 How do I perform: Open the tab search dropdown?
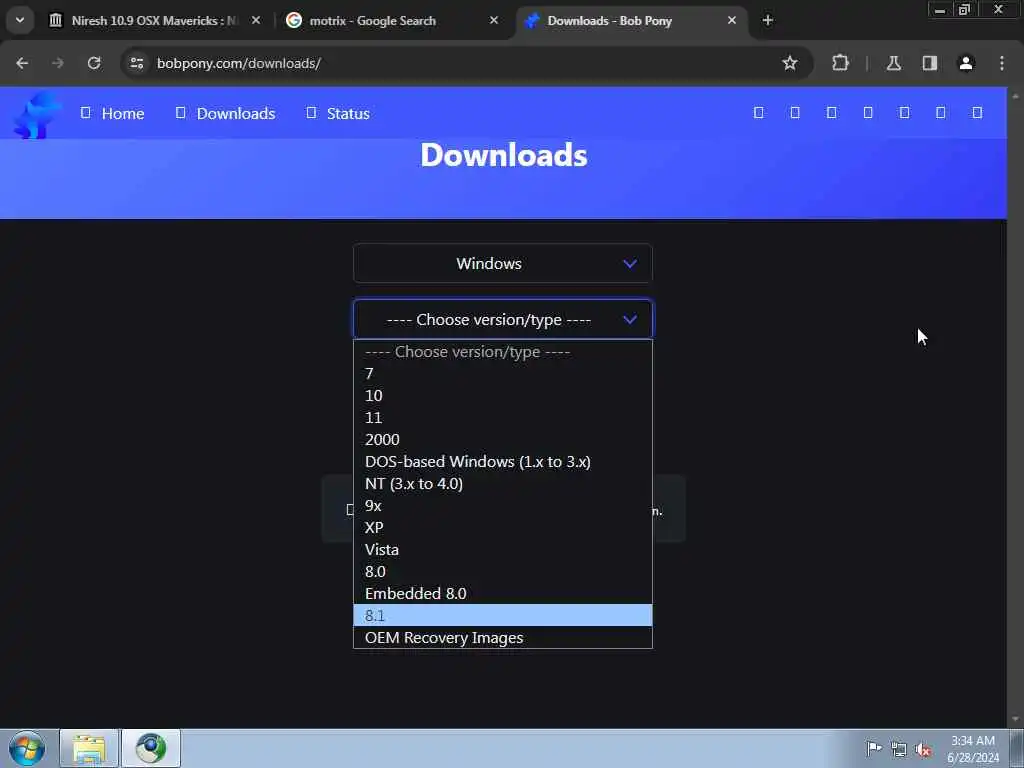coord(20,20)
